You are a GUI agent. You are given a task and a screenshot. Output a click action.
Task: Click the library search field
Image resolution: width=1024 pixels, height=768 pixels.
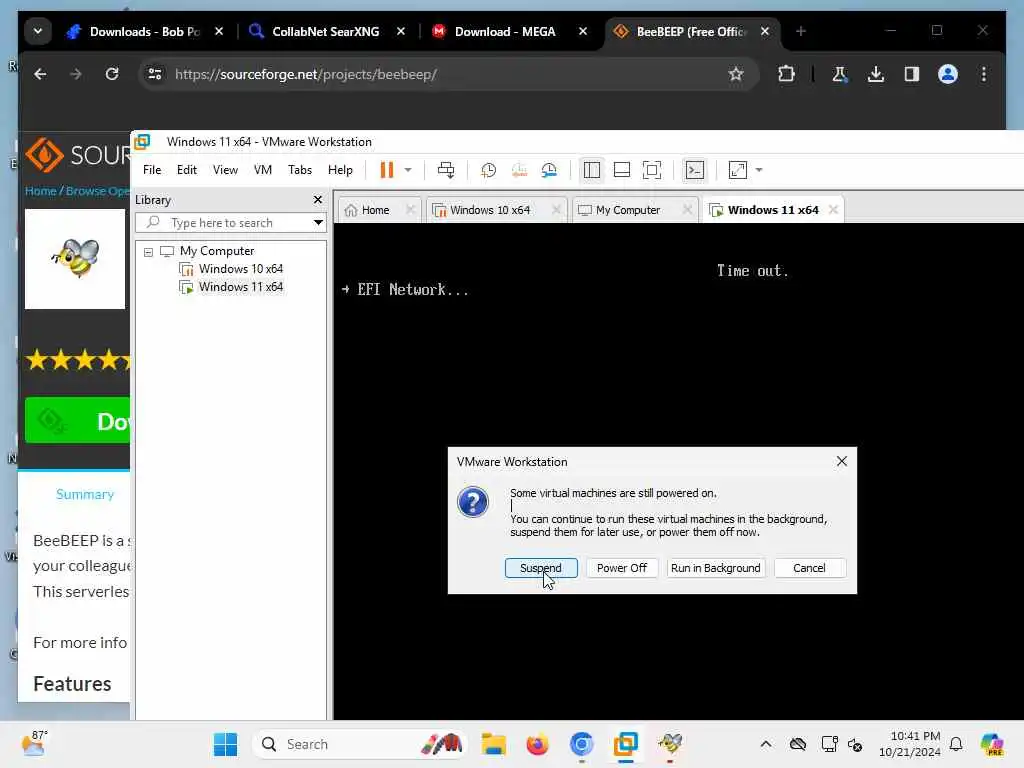click(230, 223)
